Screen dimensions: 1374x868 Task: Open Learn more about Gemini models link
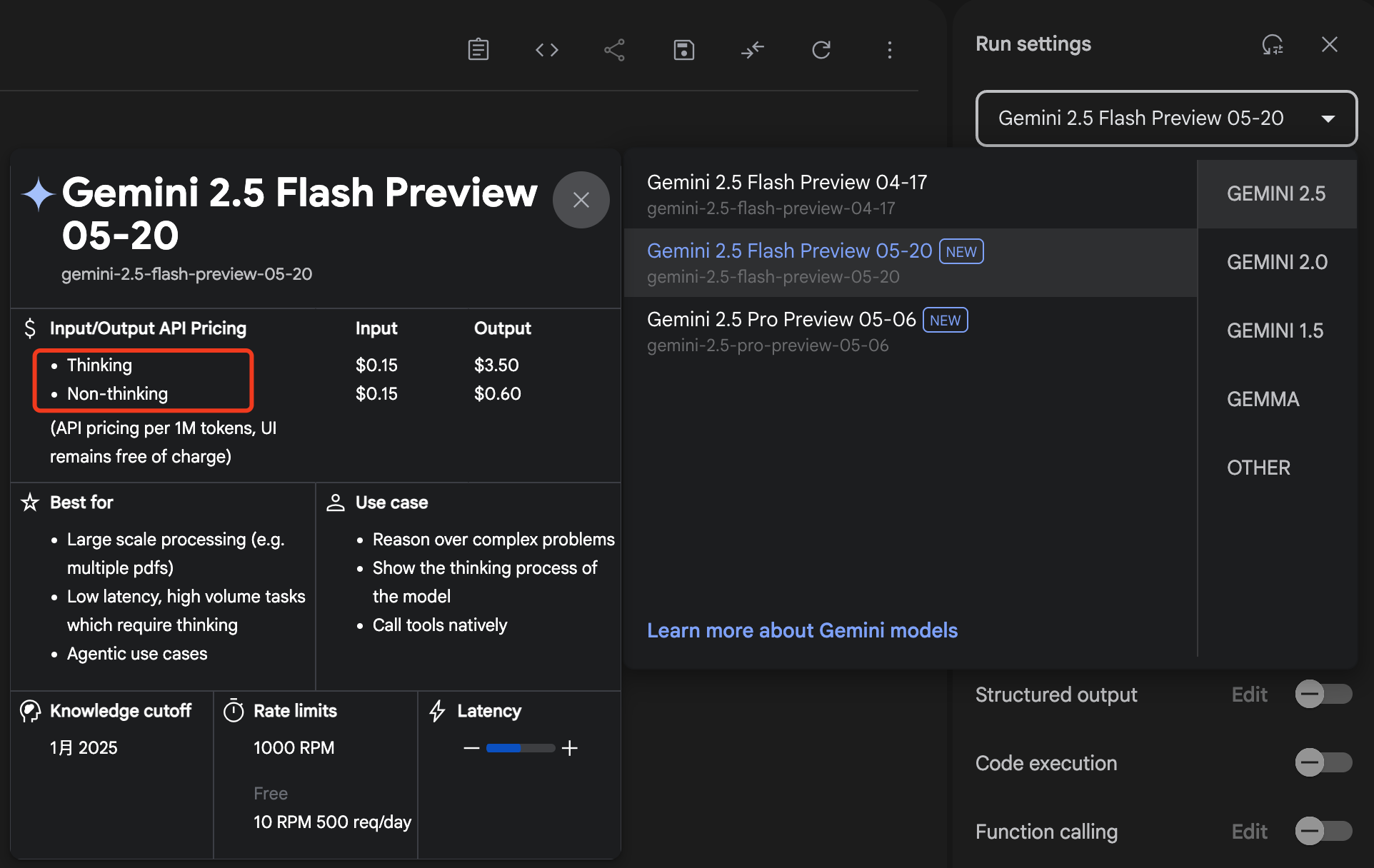coord(802,630)
